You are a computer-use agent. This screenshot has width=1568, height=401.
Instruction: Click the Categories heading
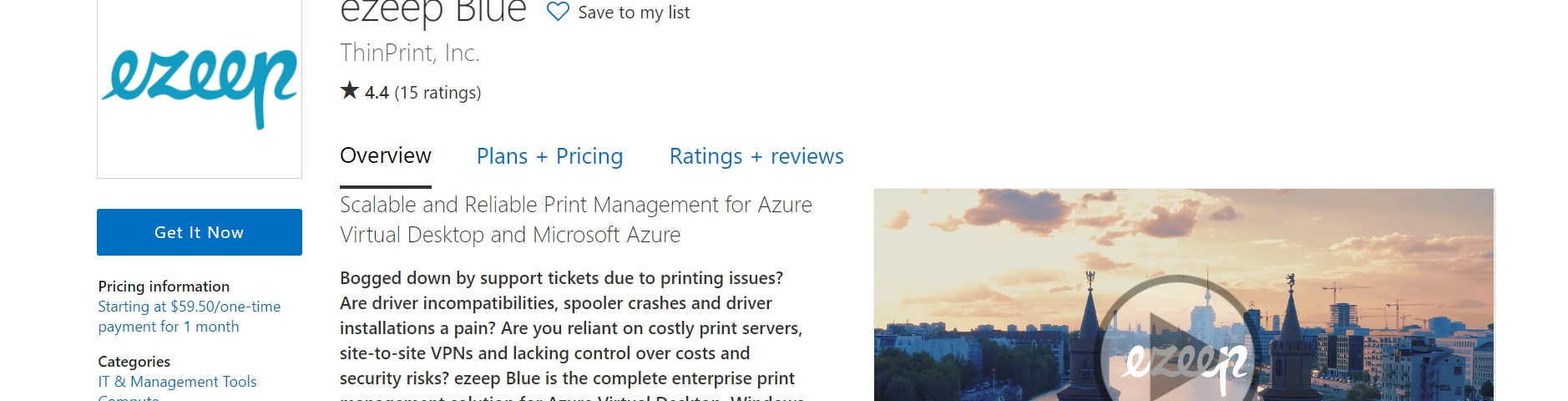(134, 362)
